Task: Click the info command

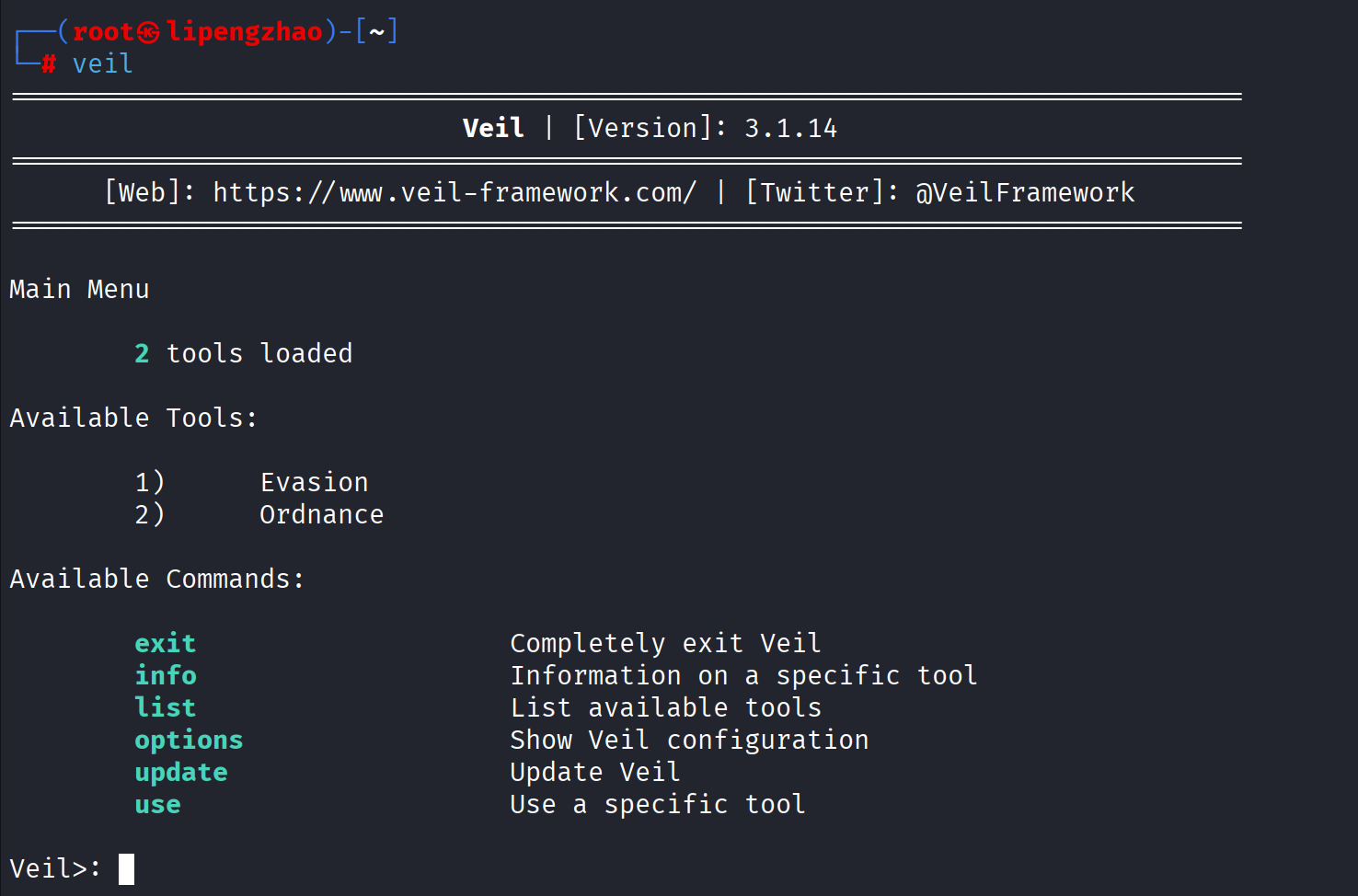Action: click(x=166, y=675)
